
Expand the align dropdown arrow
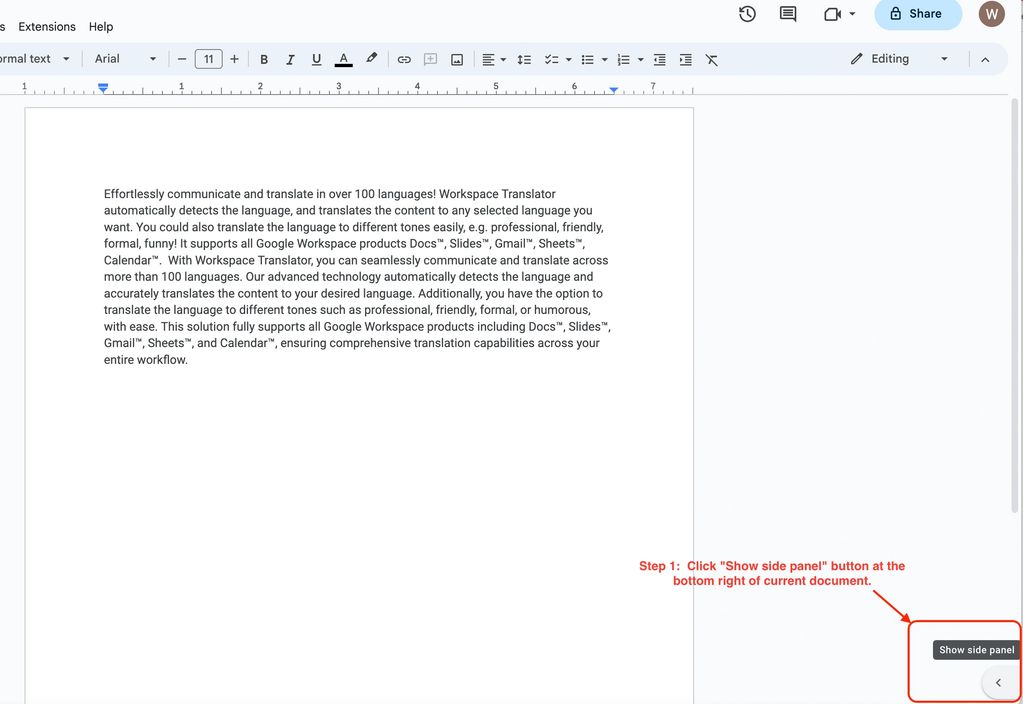coord(503,59)
